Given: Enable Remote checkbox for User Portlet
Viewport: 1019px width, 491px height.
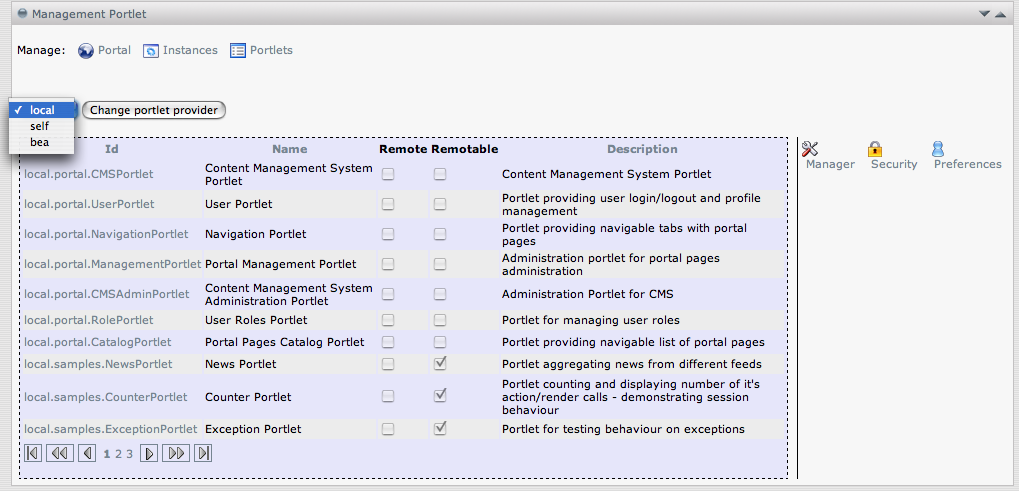Looking at the screenshot, I should (x=388, y=204).
